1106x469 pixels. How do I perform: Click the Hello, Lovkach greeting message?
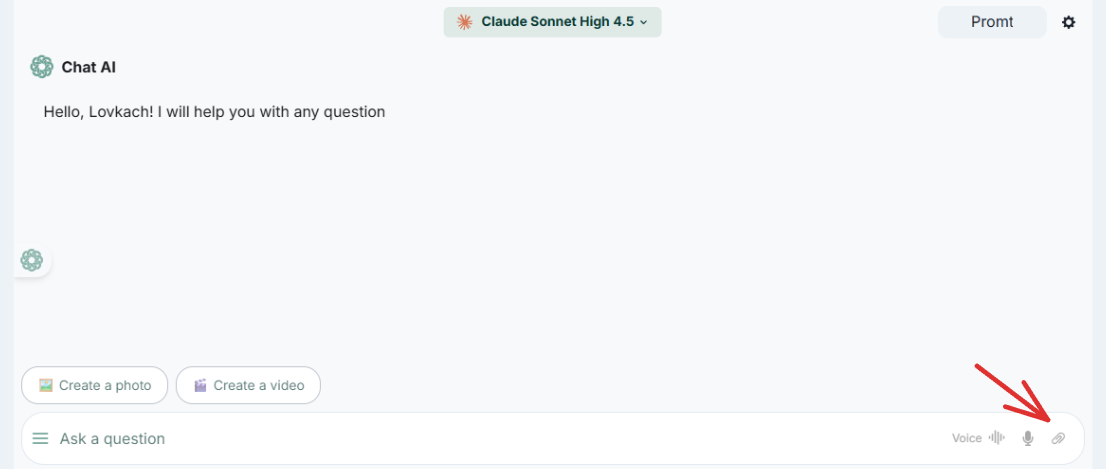pos(214,112)
